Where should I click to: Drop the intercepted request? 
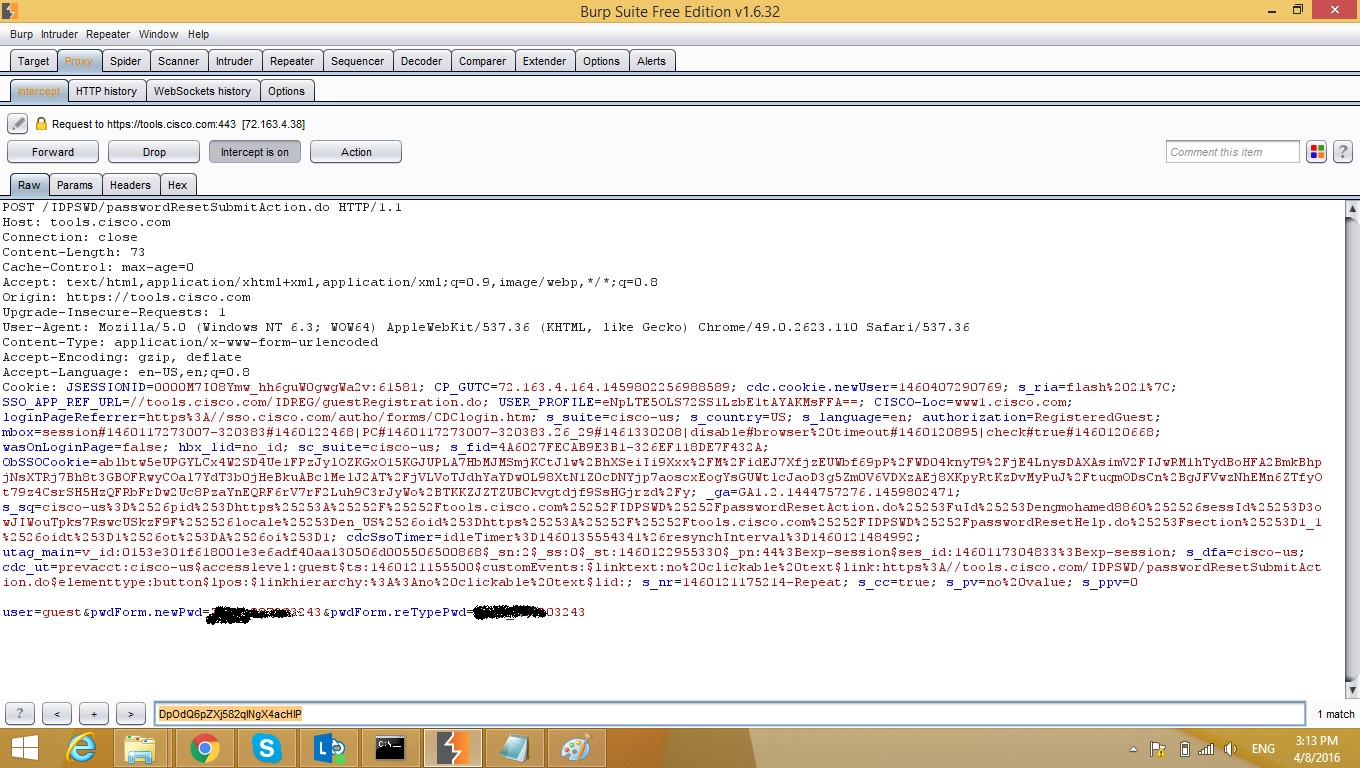(x=154, y=152)
